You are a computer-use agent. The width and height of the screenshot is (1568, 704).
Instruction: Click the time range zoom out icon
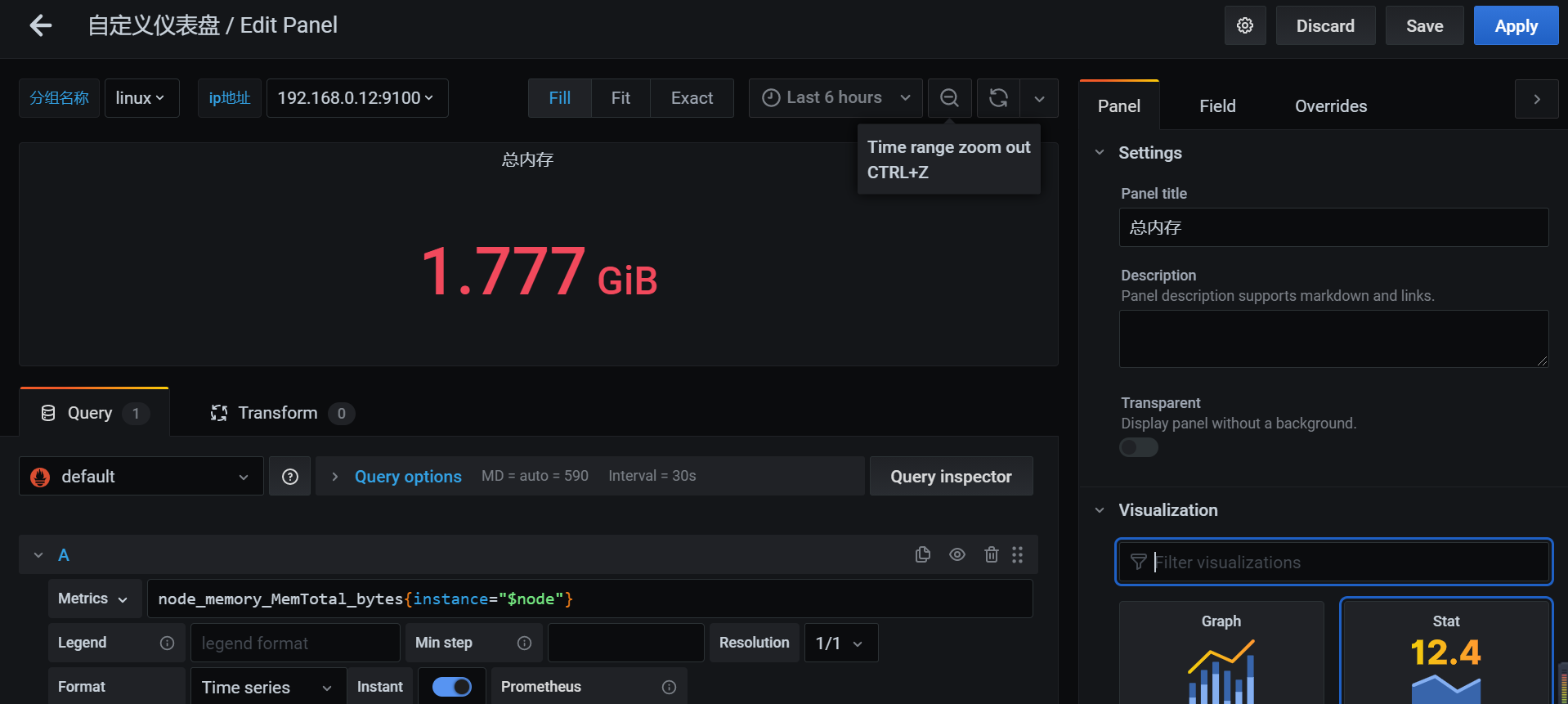click(949, 98)
